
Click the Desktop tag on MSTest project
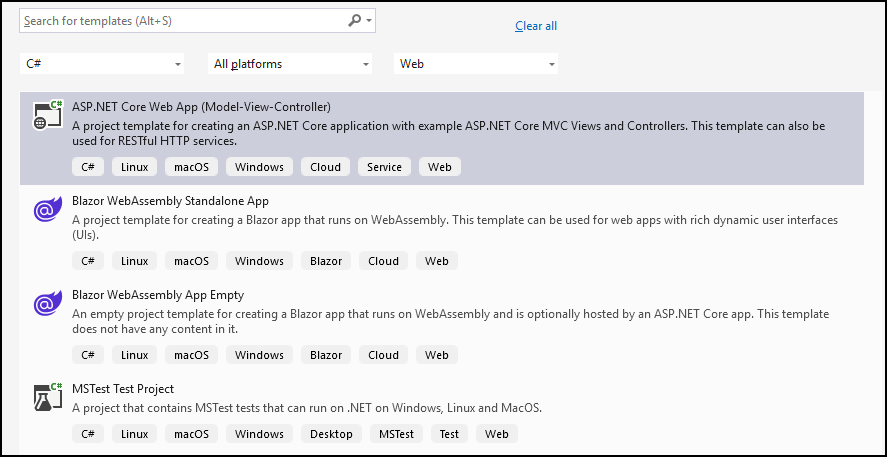pos(331,434)
